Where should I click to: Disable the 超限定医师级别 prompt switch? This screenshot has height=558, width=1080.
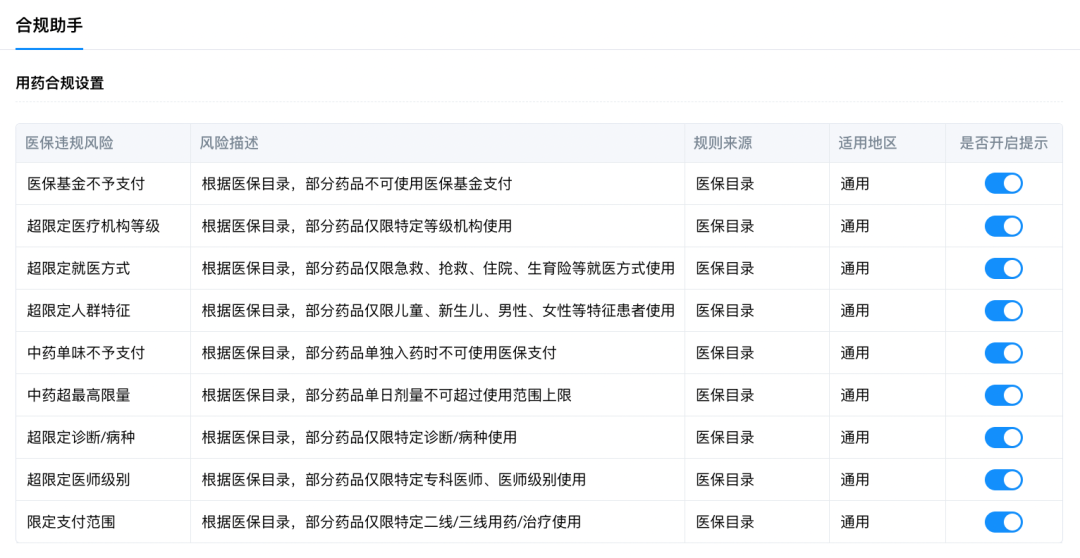point(1003,480)
